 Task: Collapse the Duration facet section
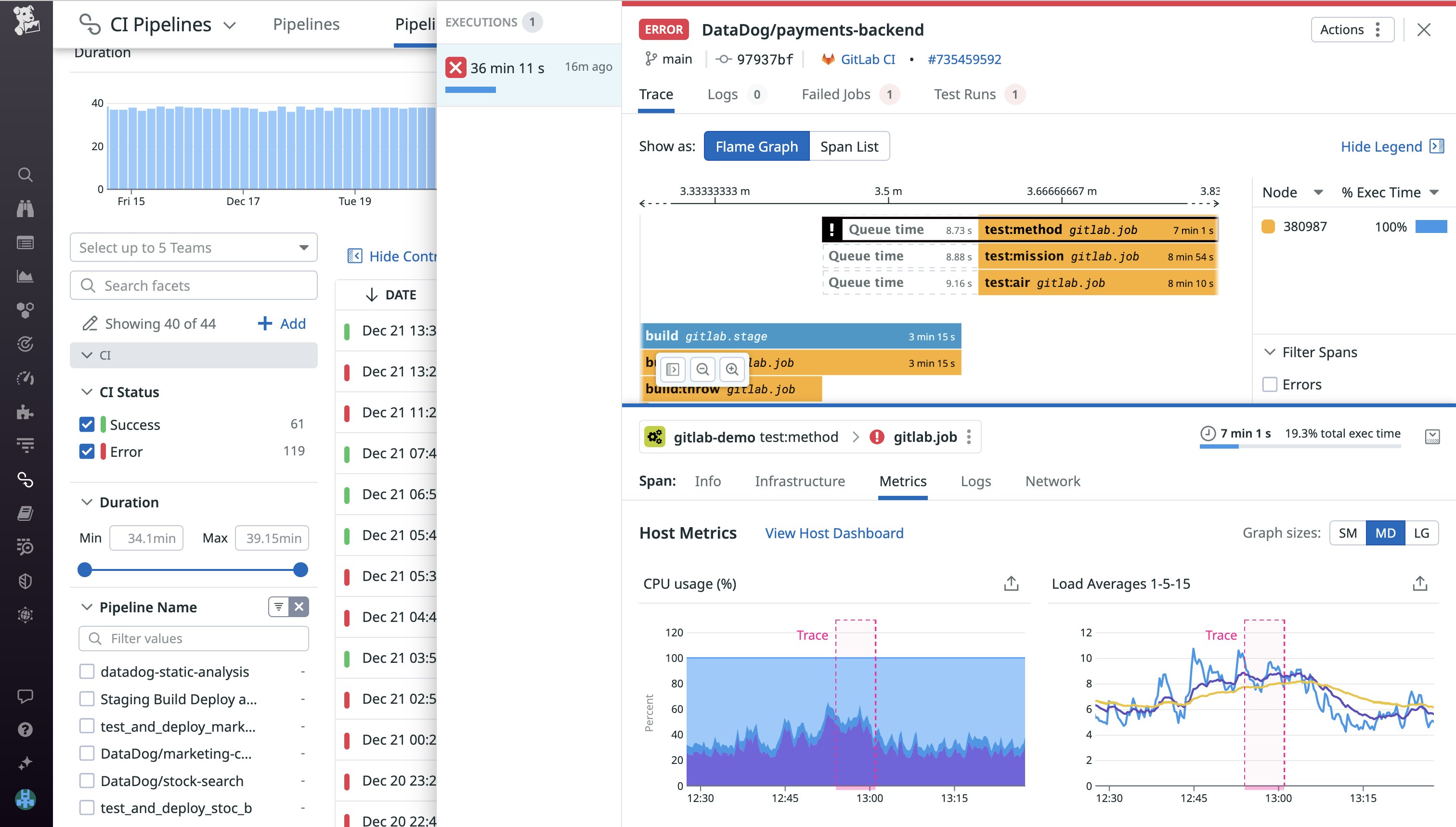tap(87, 502)
